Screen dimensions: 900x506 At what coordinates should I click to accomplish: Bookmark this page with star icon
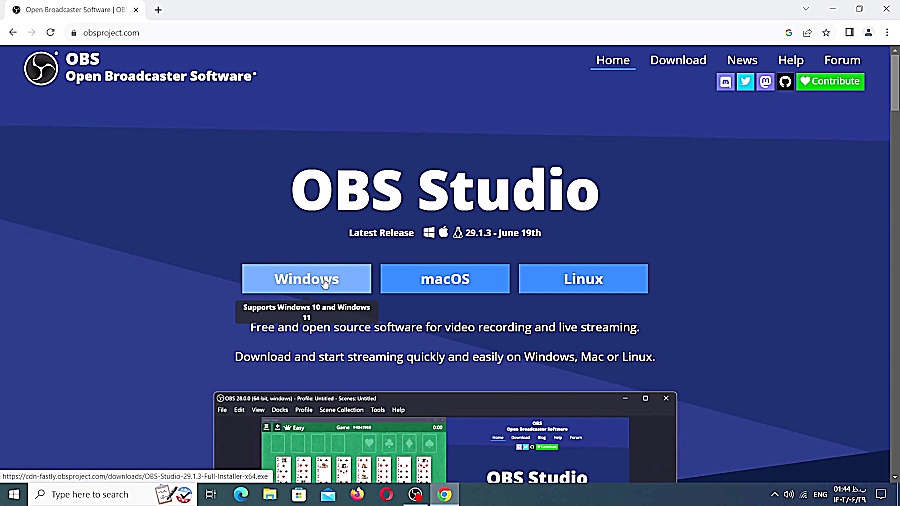coord(826,33)
